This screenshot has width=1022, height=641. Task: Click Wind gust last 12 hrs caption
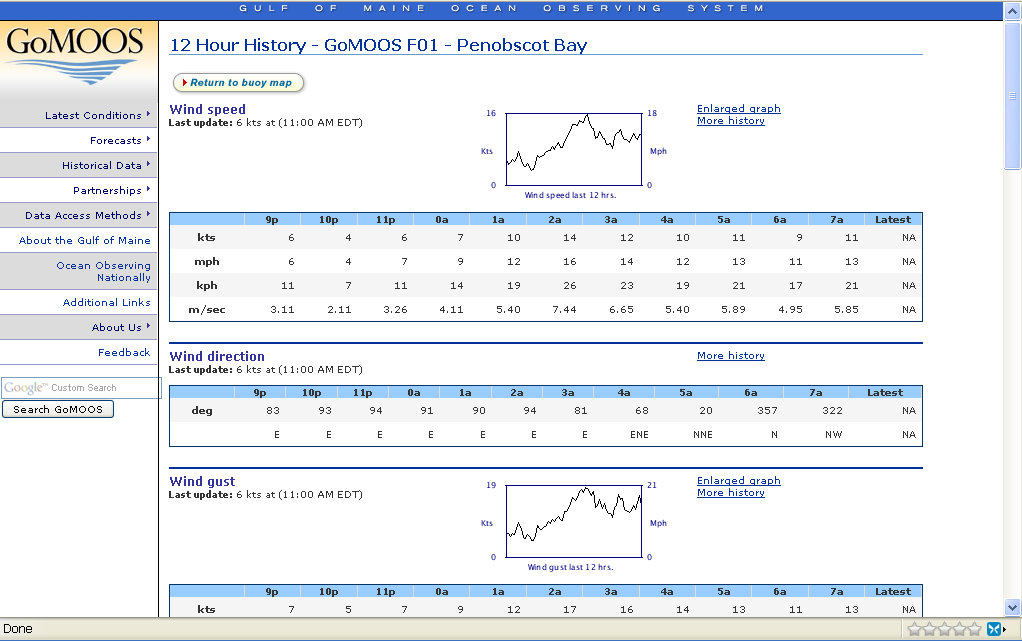570,567
